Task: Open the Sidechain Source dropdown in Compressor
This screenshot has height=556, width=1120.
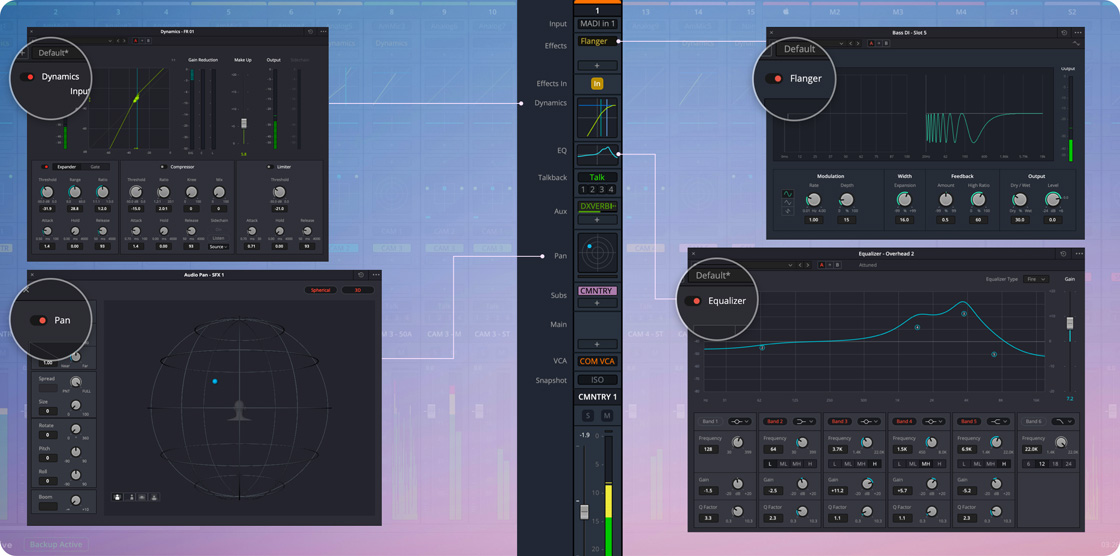Action: [x=218, y=246]
